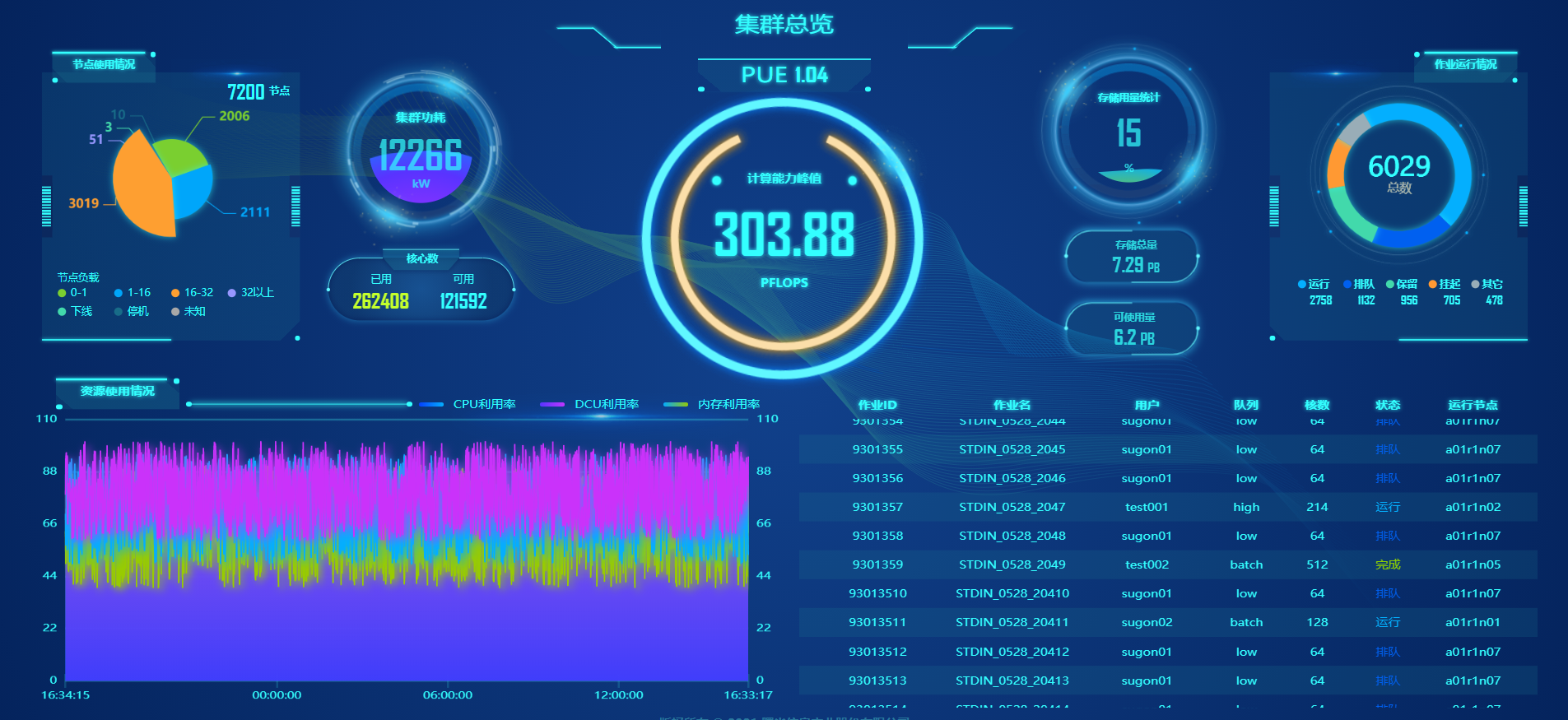Image resolution: width=1568 pixels, height=720 pixels.
Task: Click the 32以上 purple legend marker
Action: click(x=232, y=293)
